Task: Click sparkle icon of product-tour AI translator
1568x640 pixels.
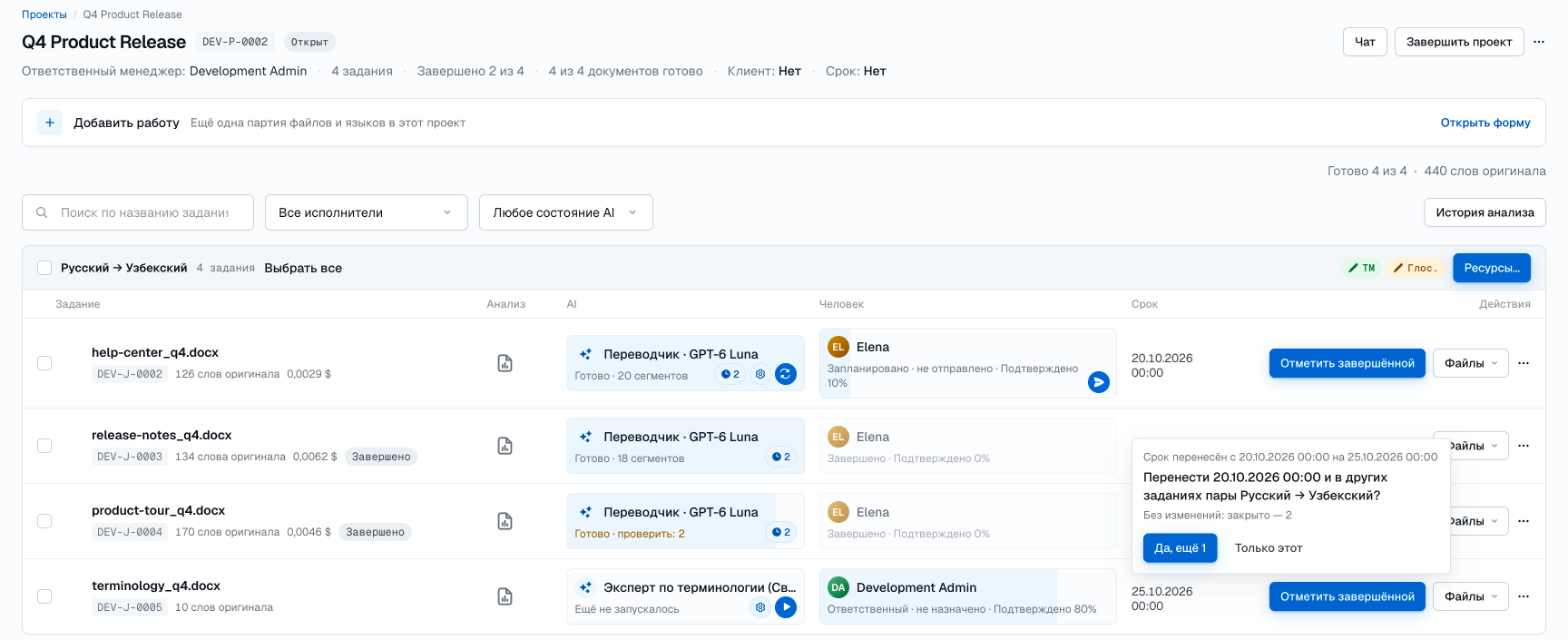Action: tap(586, 511)
